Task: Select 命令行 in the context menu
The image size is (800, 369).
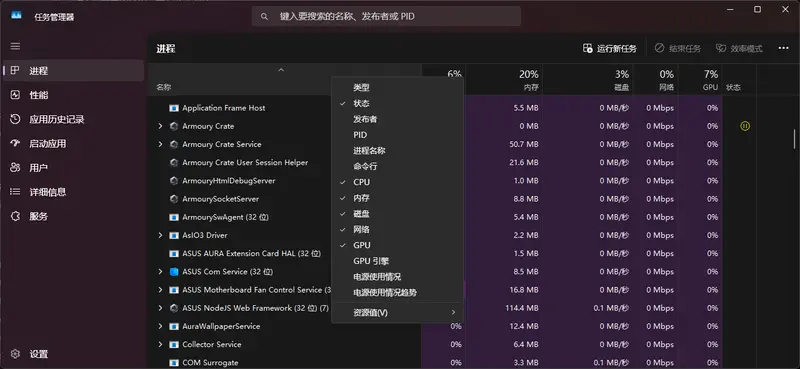Action: 397,166
